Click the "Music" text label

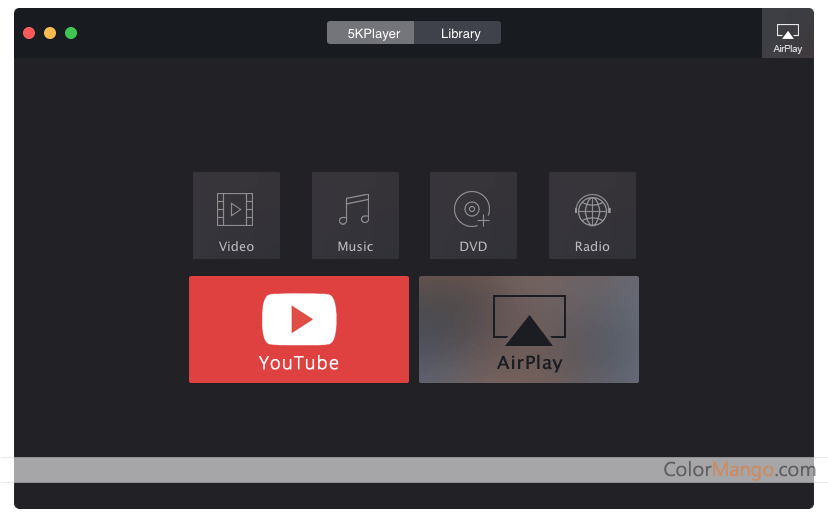pos(355,246)
